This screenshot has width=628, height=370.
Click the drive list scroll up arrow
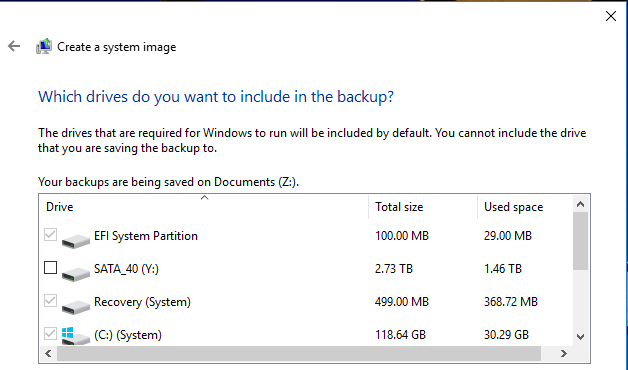click(580, 204)
